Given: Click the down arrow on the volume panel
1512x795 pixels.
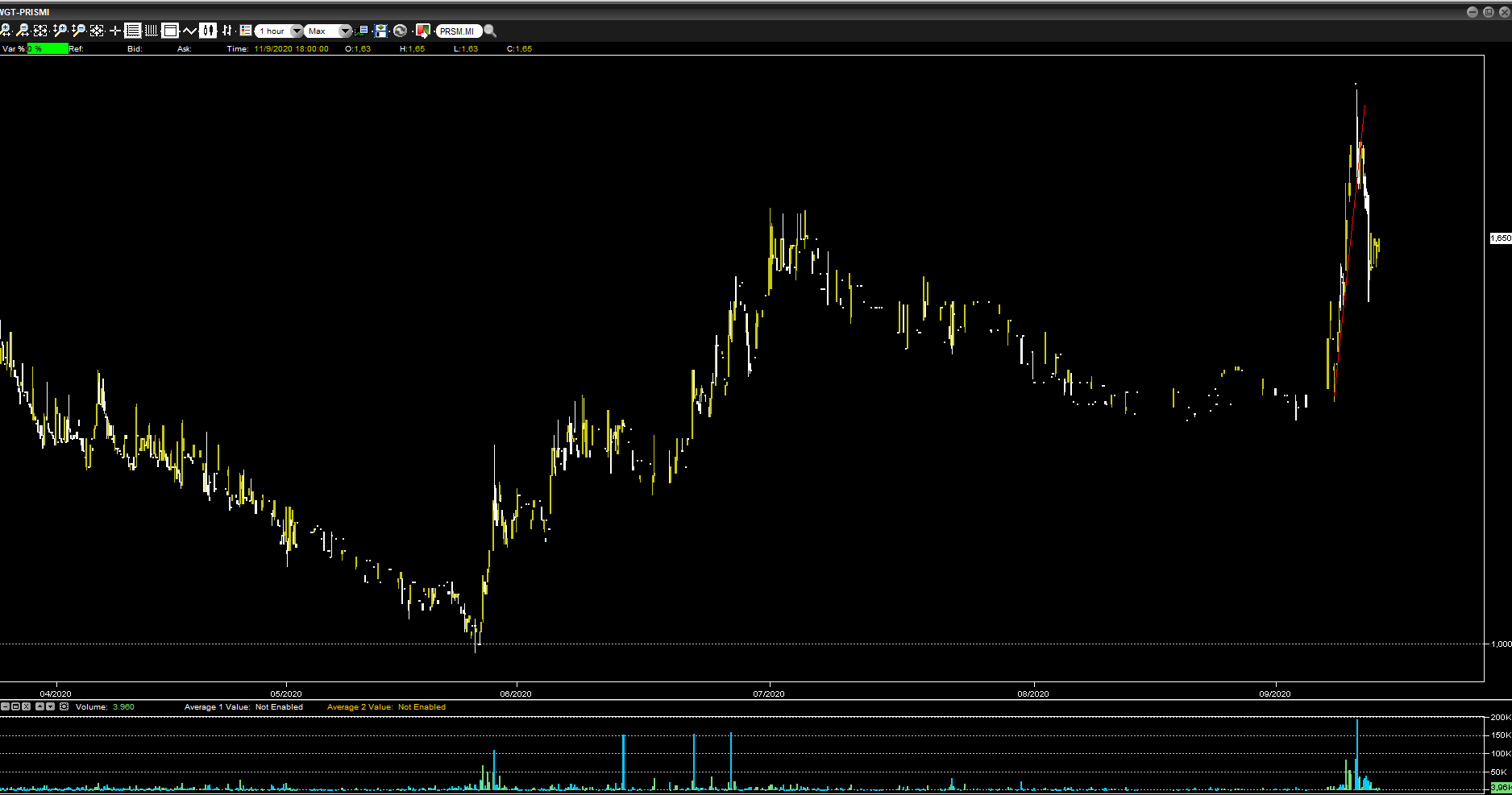Looking at the screenshot, I should (x=51, y=706).
